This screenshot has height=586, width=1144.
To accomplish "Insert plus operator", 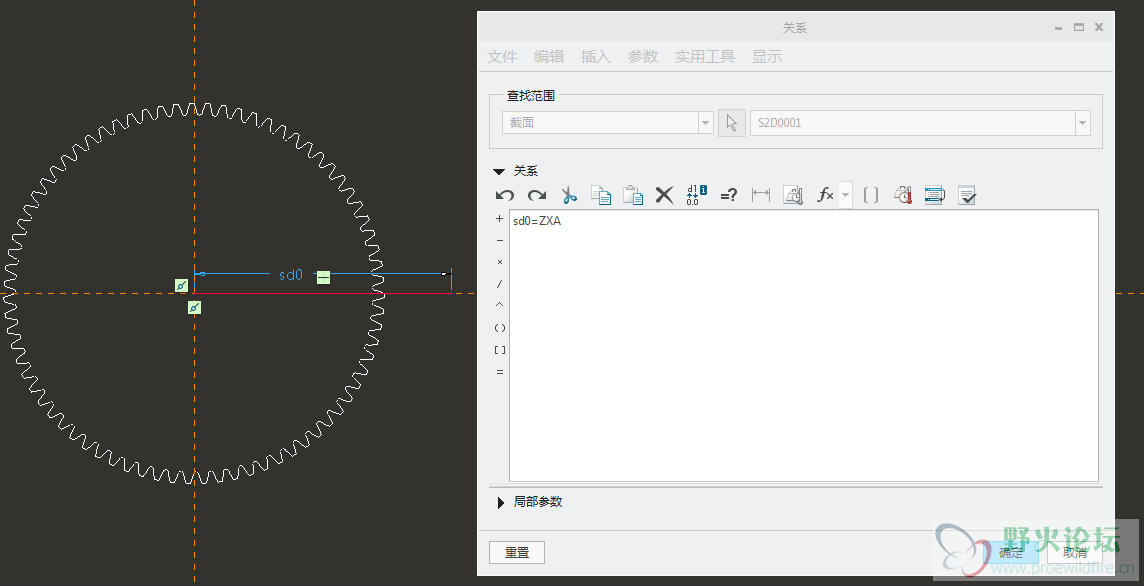I will pyautogui.click(x=500, y=218).
